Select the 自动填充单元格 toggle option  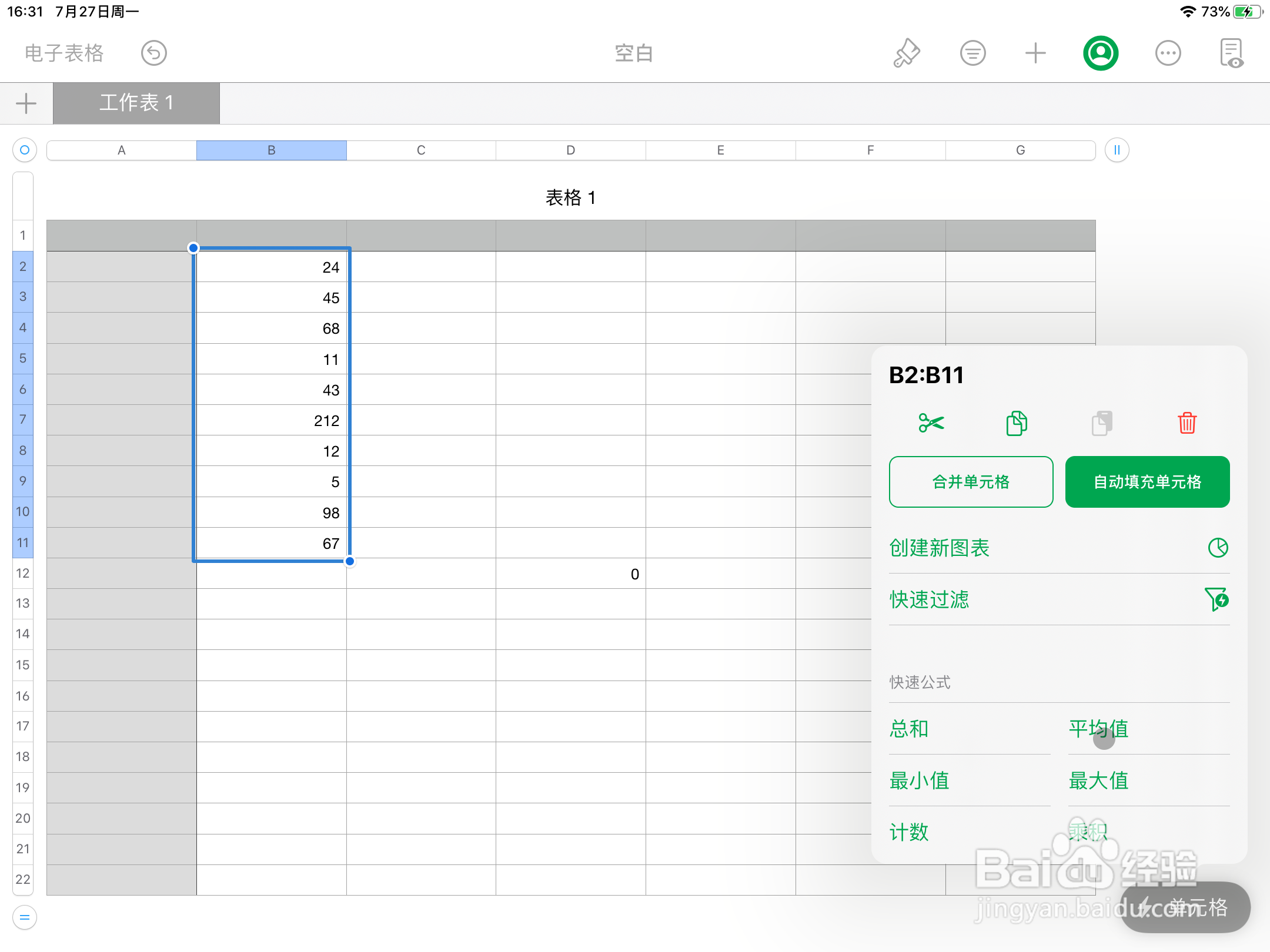point(1147,482)
